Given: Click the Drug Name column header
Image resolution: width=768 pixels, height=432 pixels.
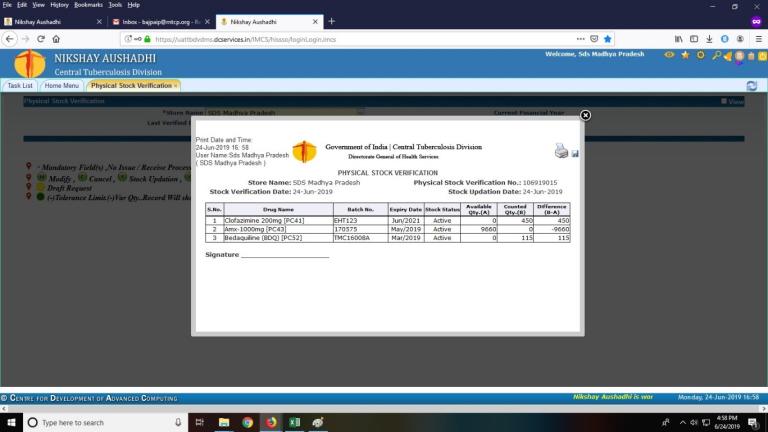Looking at the screenshot, I should (x=278, y=210).
